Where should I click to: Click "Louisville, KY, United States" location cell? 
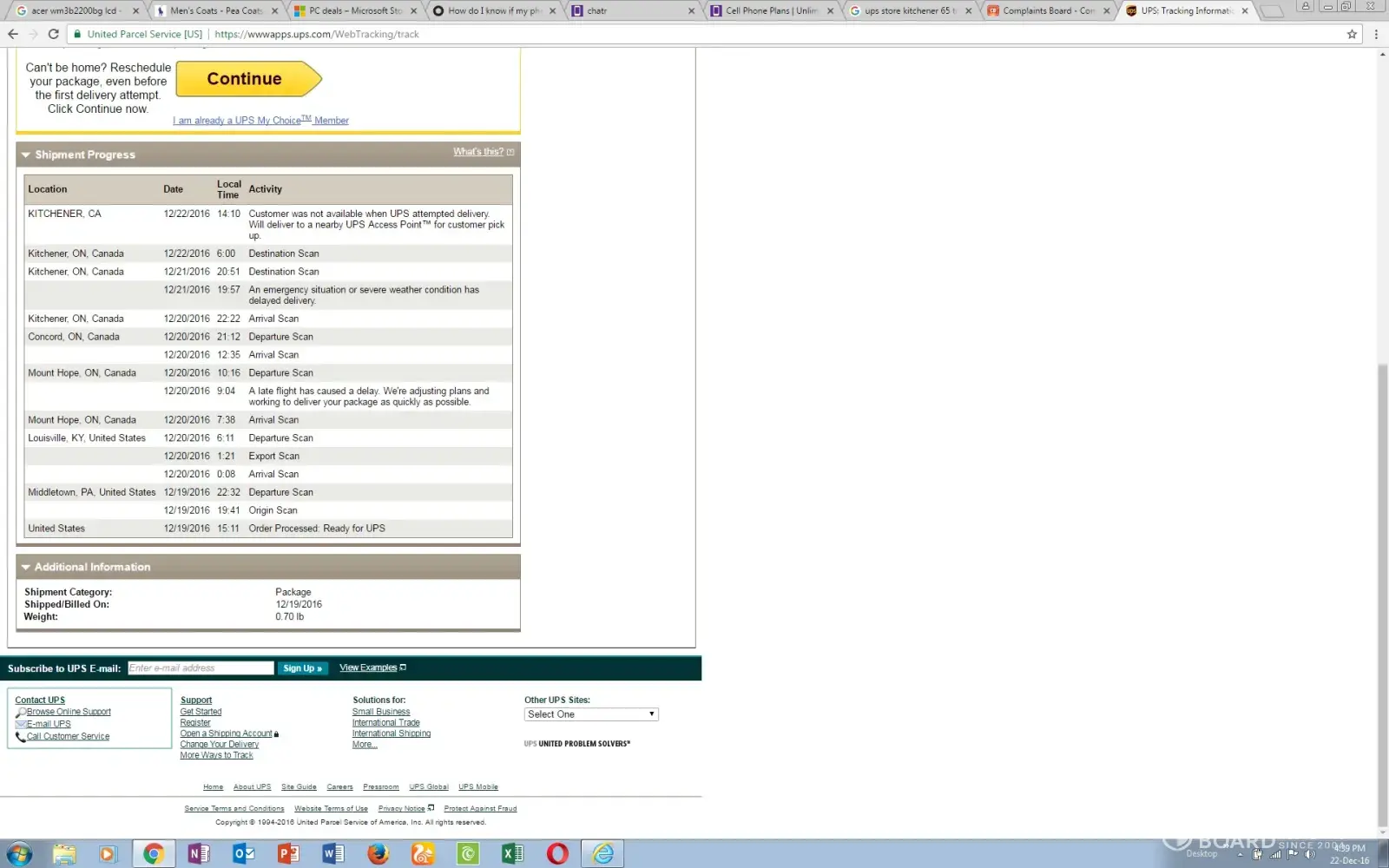87,438
